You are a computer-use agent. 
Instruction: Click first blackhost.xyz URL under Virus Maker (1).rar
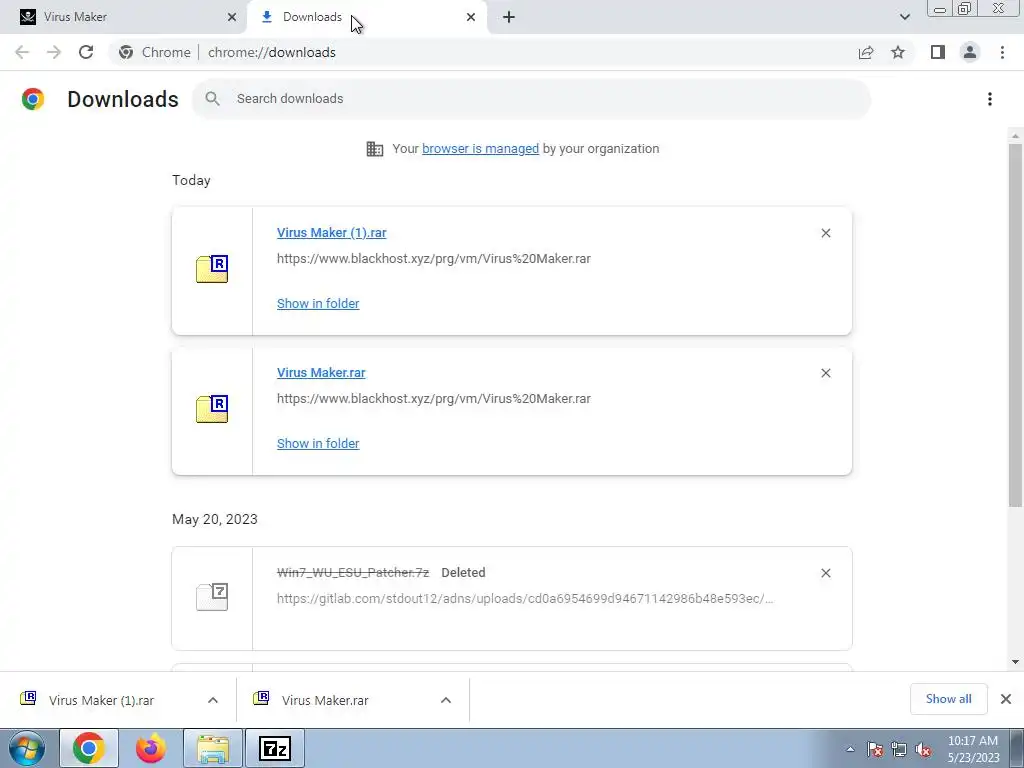tap(434, 259)
